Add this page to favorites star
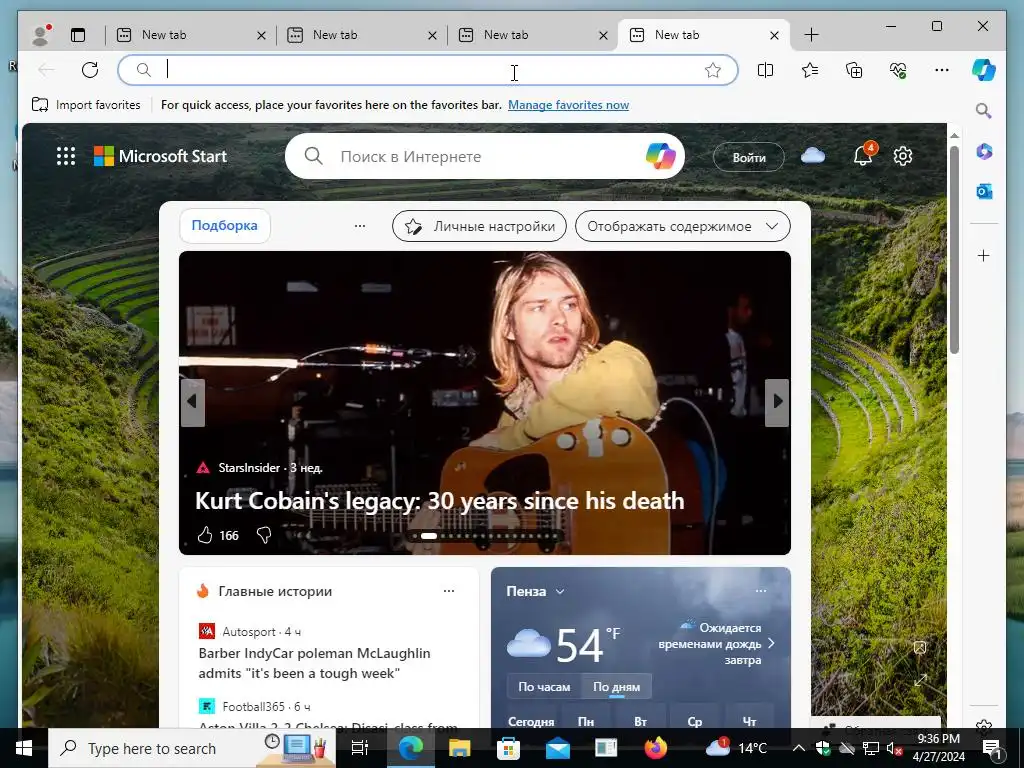Image resolution: width=1024 pixels, height=768 pixels. (x=712, y=70)
